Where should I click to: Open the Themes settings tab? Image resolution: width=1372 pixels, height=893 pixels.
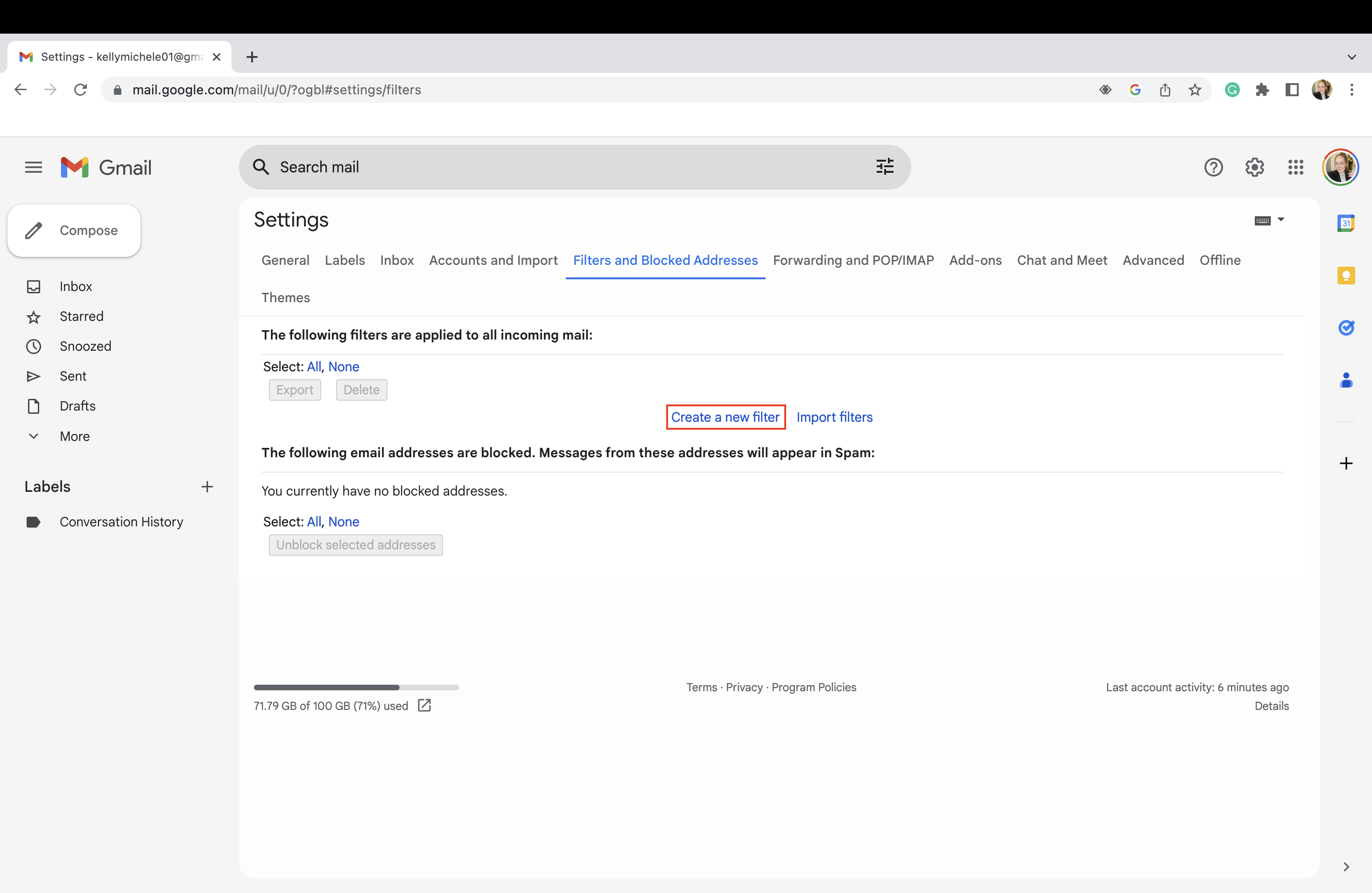tap(285, 298)
